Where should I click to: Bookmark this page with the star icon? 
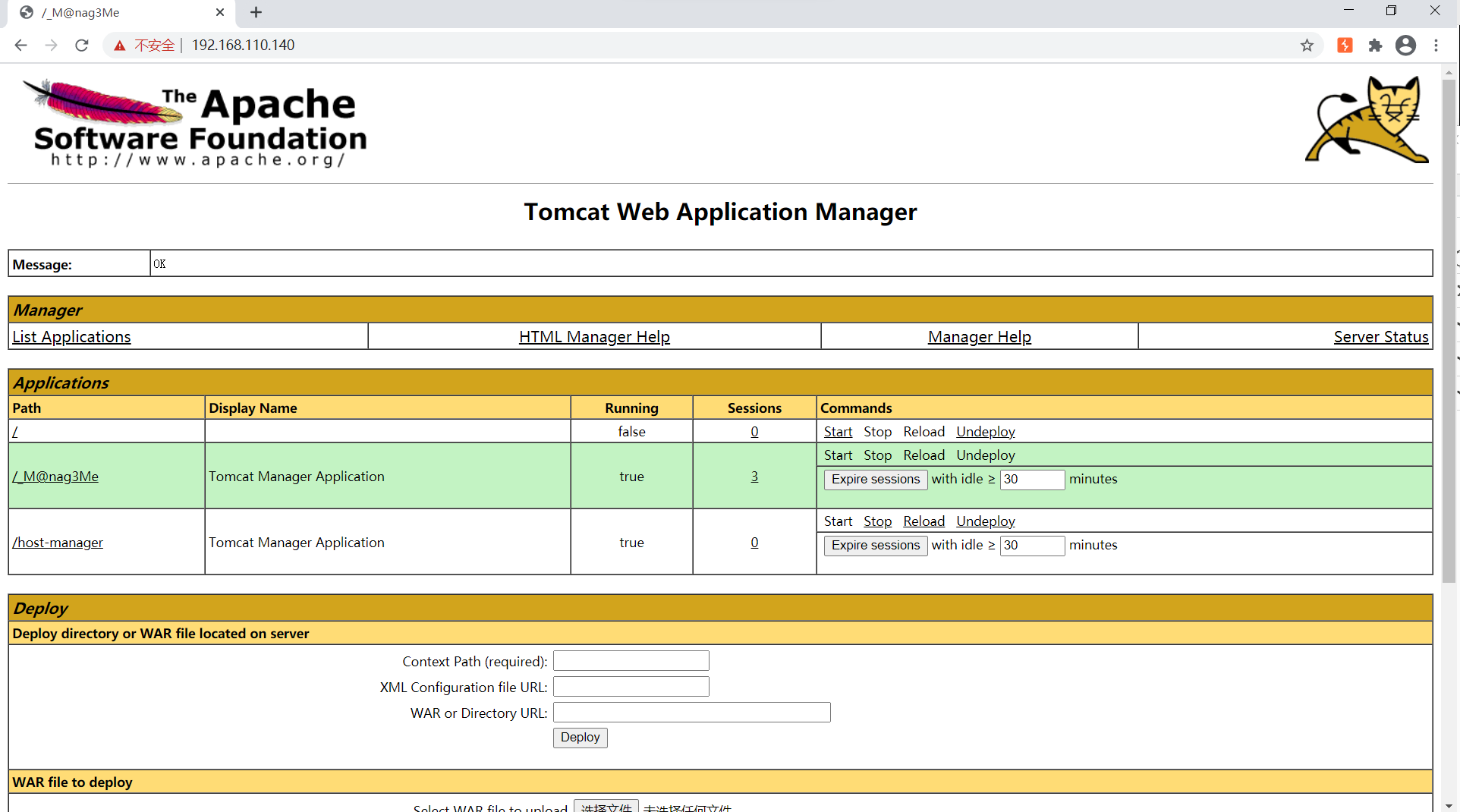click(1307, 46)
